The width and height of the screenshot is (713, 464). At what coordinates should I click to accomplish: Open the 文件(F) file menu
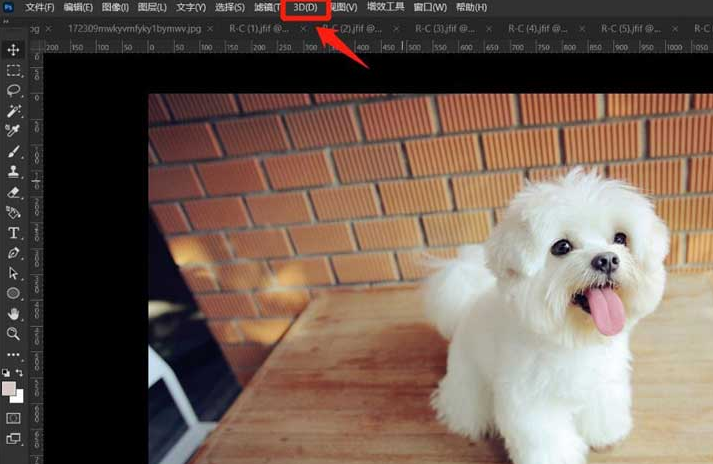click(40, 8)
